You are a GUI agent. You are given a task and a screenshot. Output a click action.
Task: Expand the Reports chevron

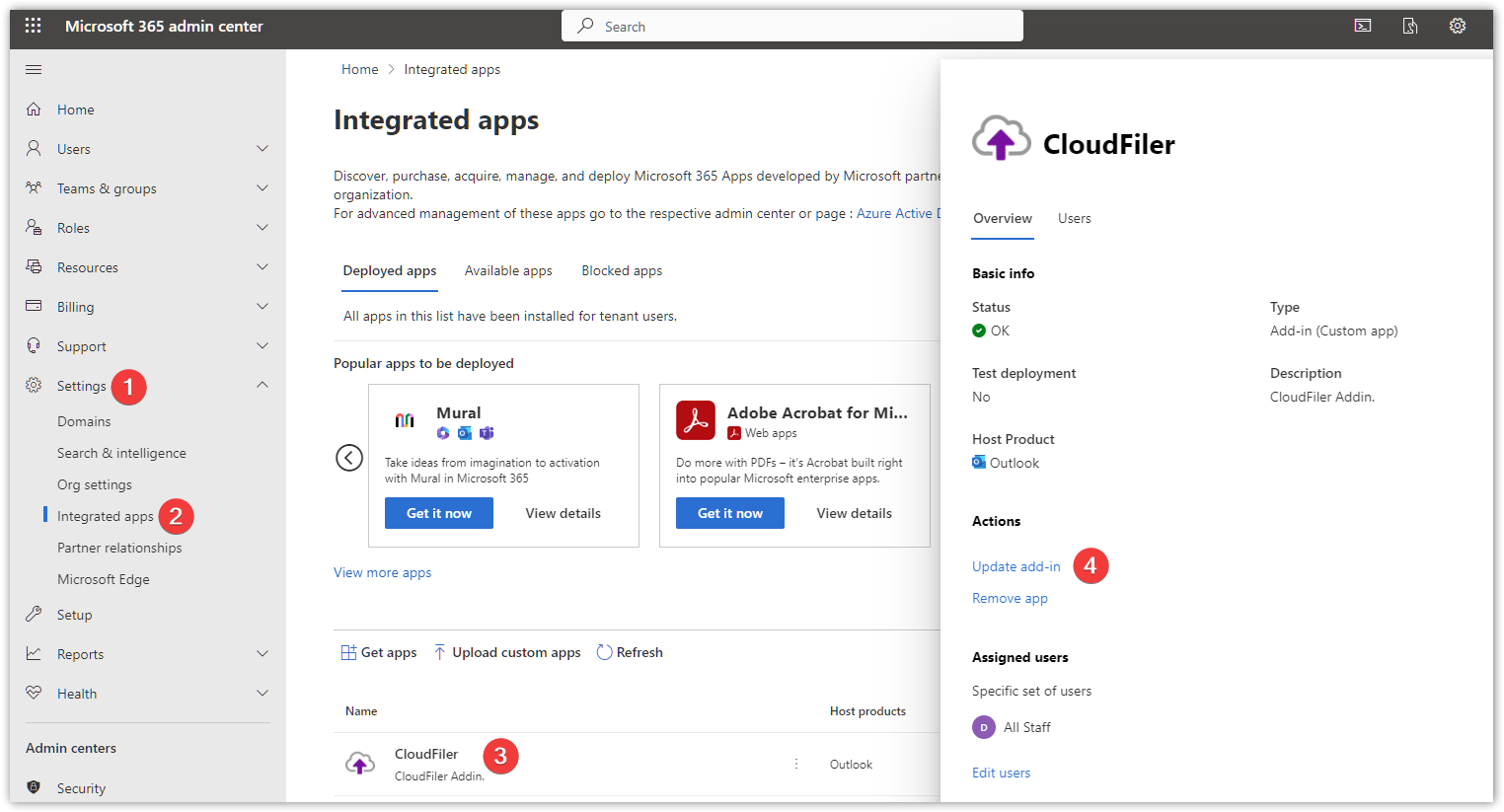pos(263,653)
